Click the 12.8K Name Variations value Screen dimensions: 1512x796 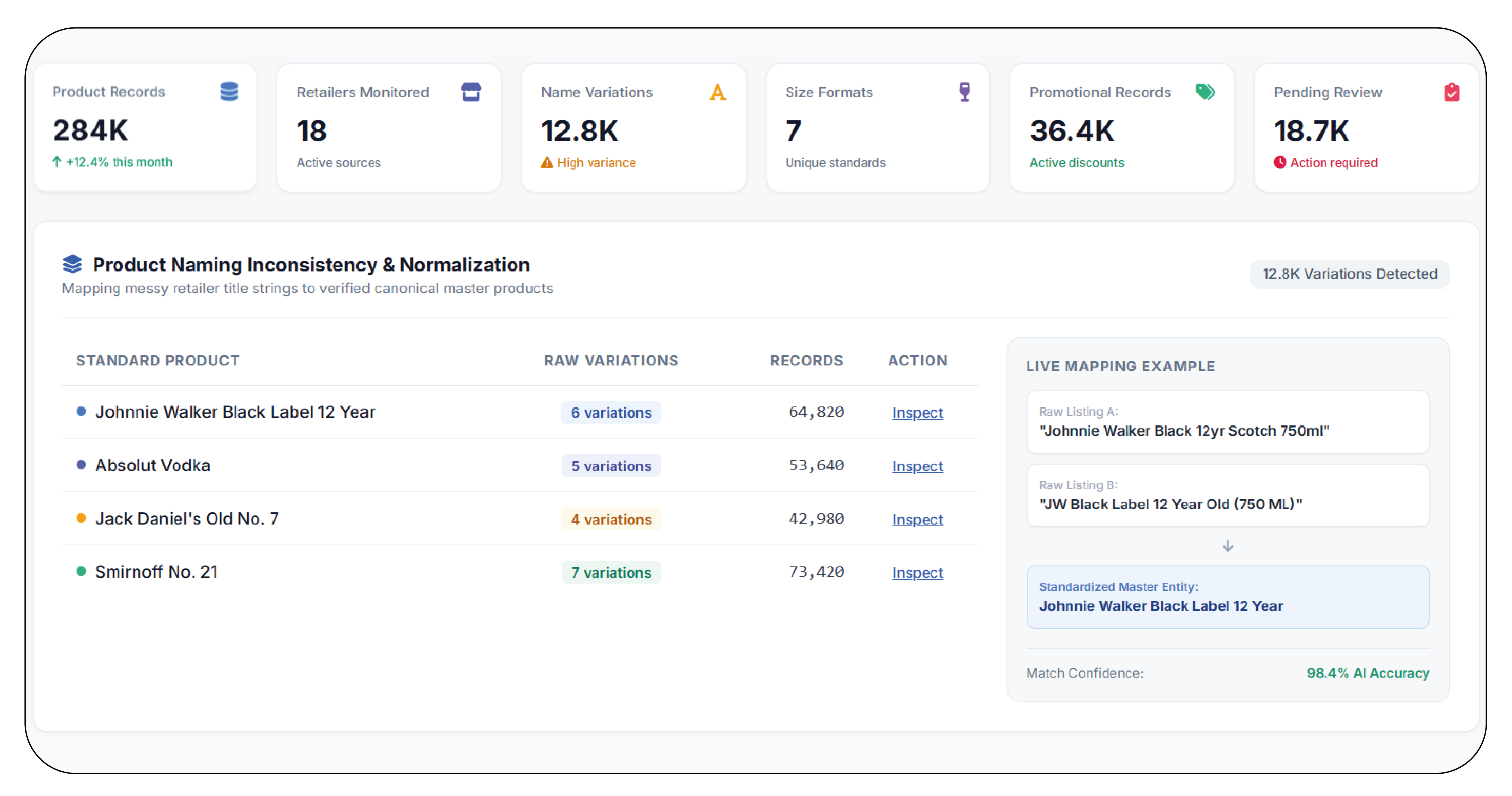[x=579, y=131]
